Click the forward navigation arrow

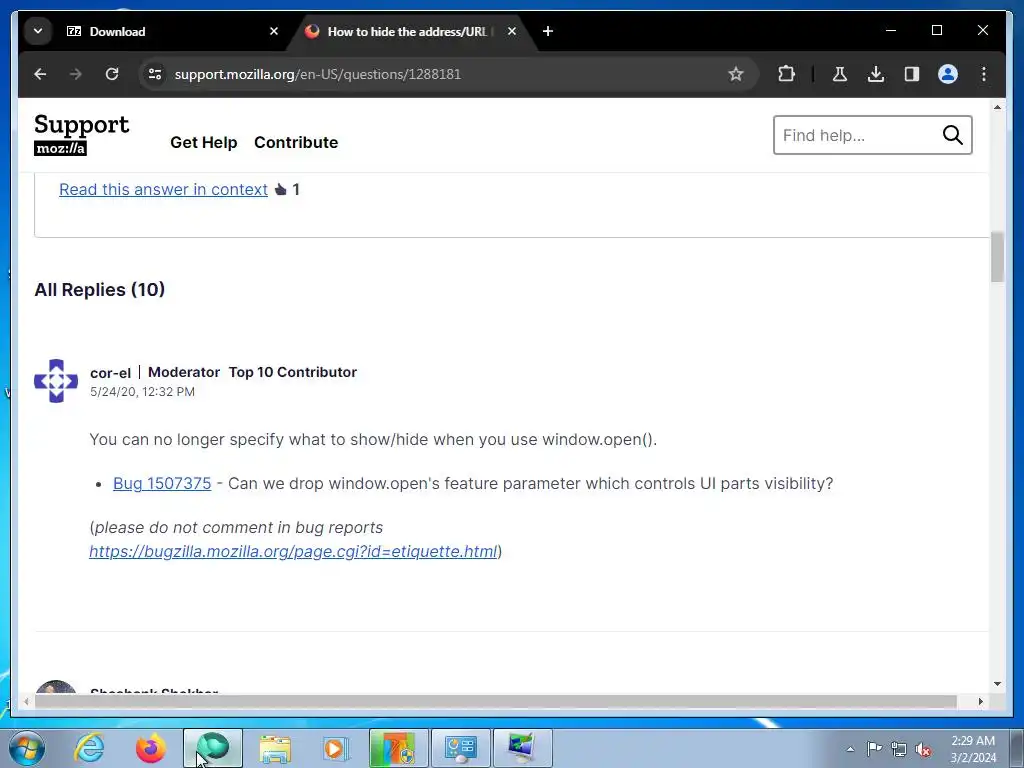coord(76,74)
